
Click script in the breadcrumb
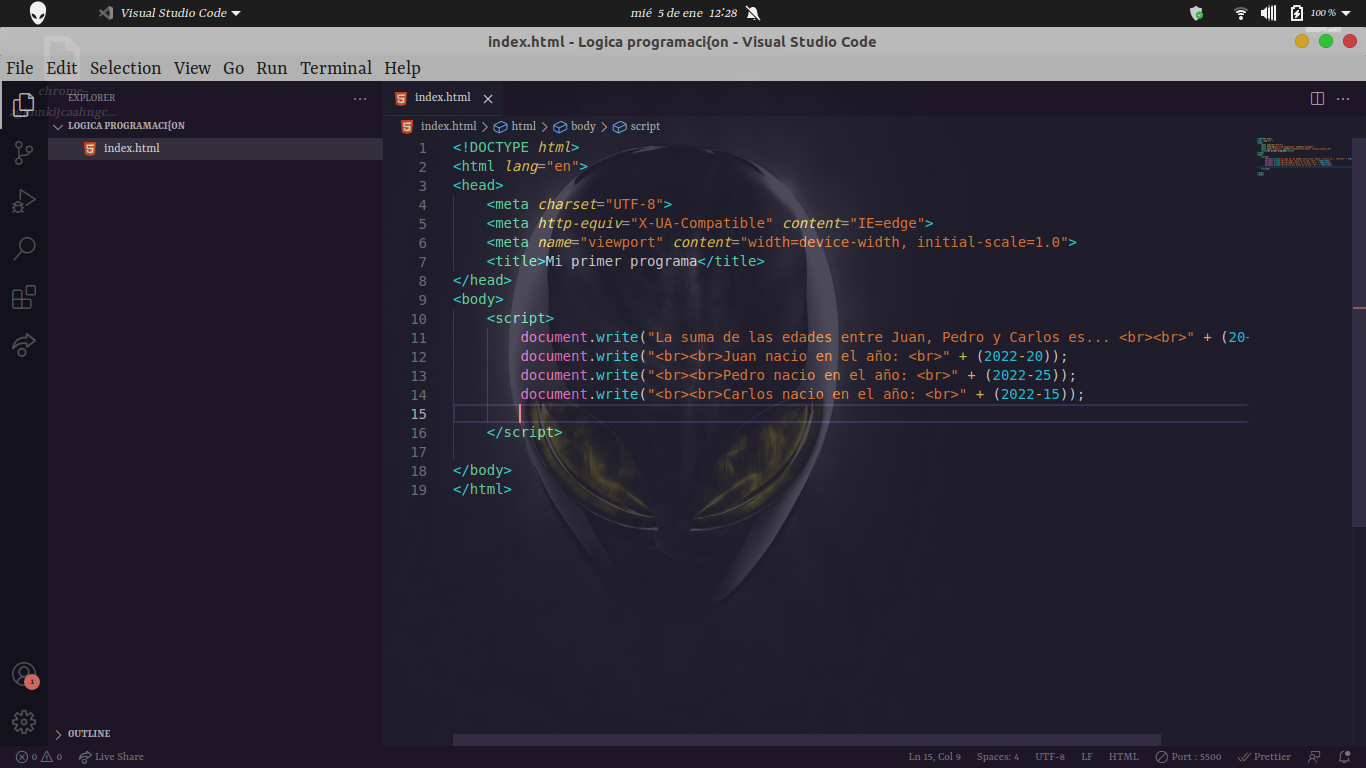637,126
